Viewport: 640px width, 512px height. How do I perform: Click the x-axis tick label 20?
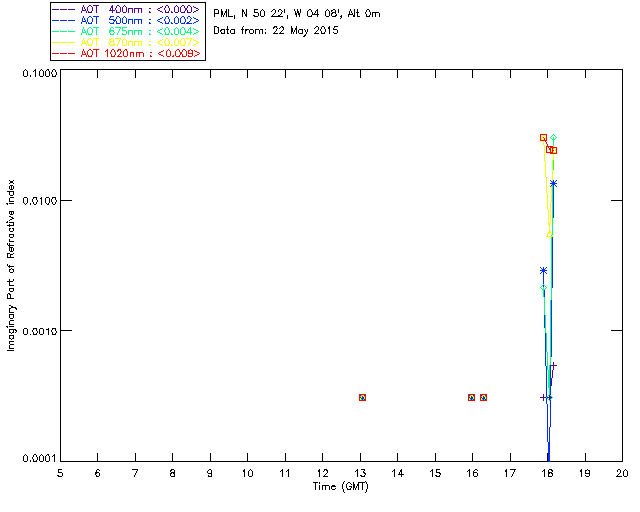pyautogui.click(x=622, y=473)
